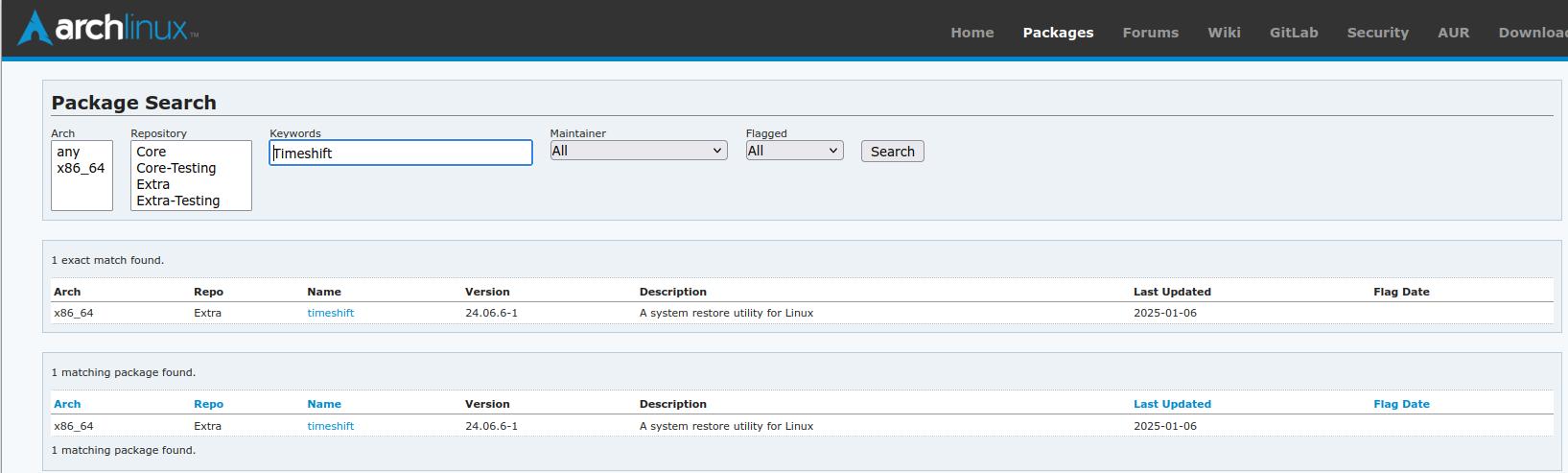Click 'x86_64' cell in lower results table
Viewport: 1568px width, 473px height.
click(x=74, y=426)
